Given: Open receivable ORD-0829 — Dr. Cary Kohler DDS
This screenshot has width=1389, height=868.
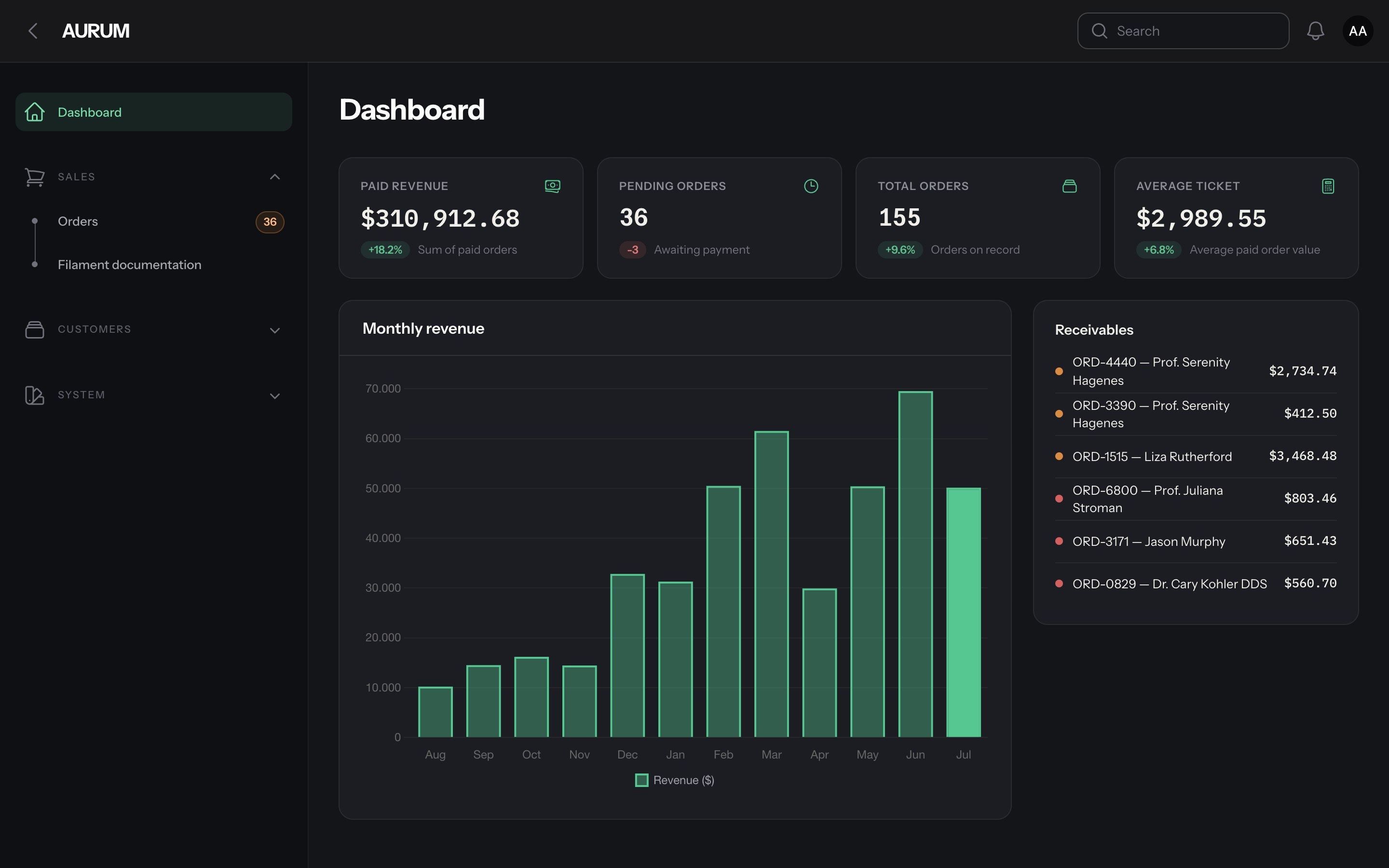Looking at the screenshot, I should [1196, 584].
